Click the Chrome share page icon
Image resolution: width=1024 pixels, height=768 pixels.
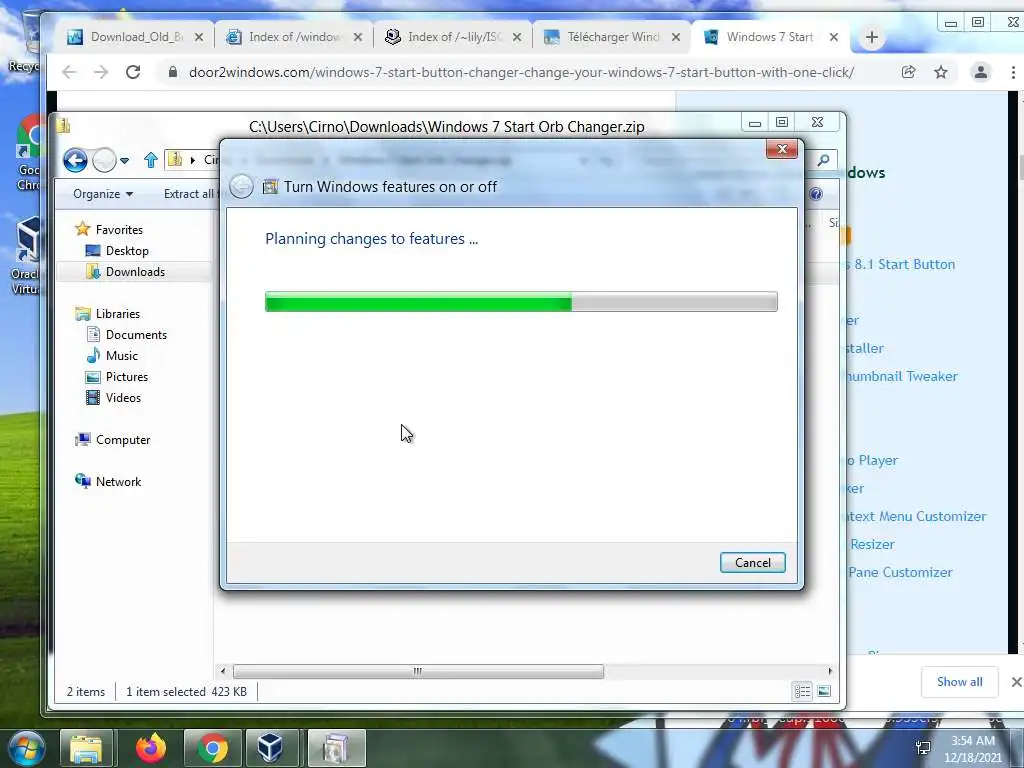pyautogui.click(x=908, y=72)
